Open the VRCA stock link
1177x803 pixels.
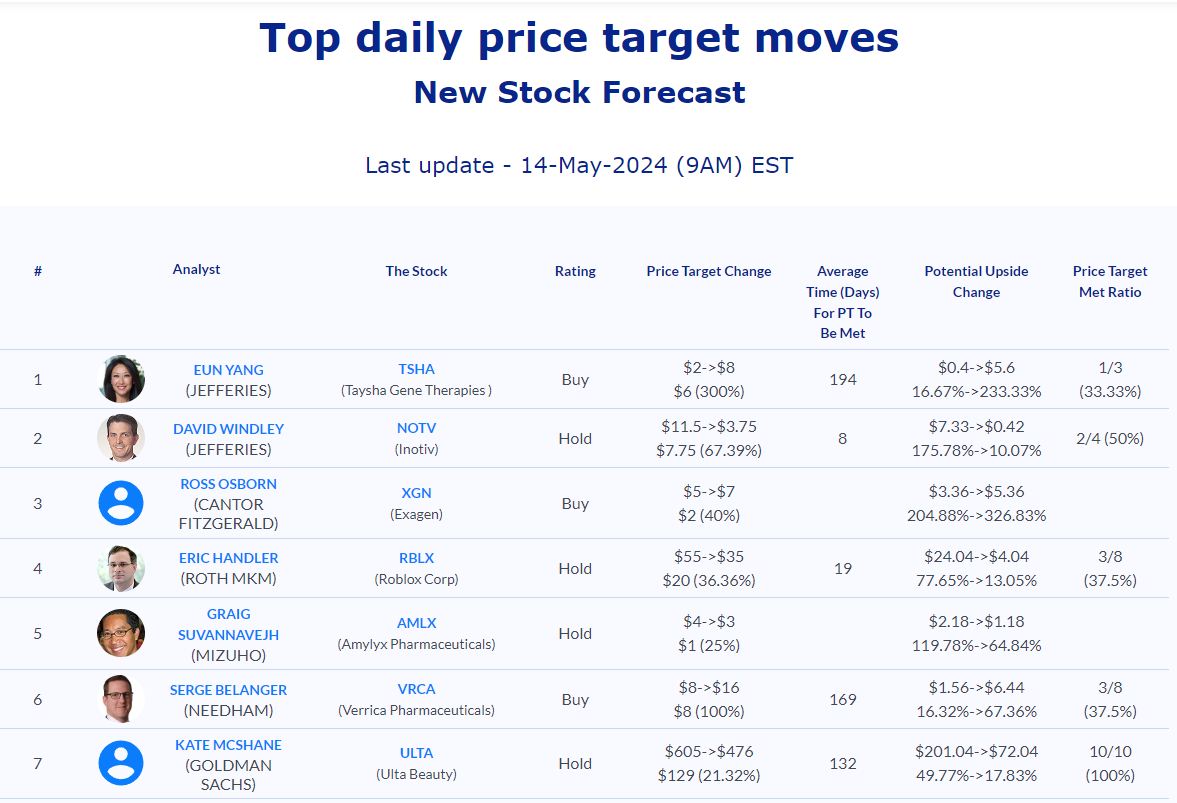click(417, 689)
